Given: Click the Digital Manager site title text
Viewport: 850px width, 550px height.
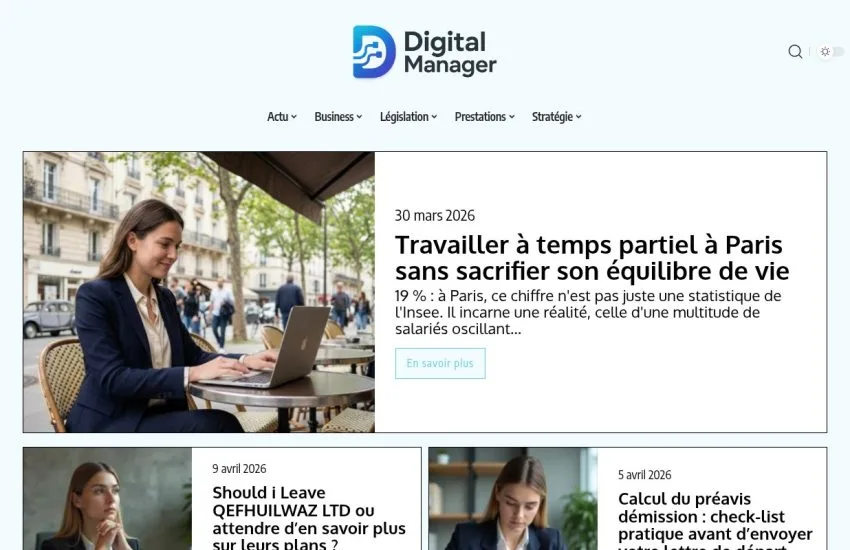Looking at the screenshot, I should coord(450,53).
